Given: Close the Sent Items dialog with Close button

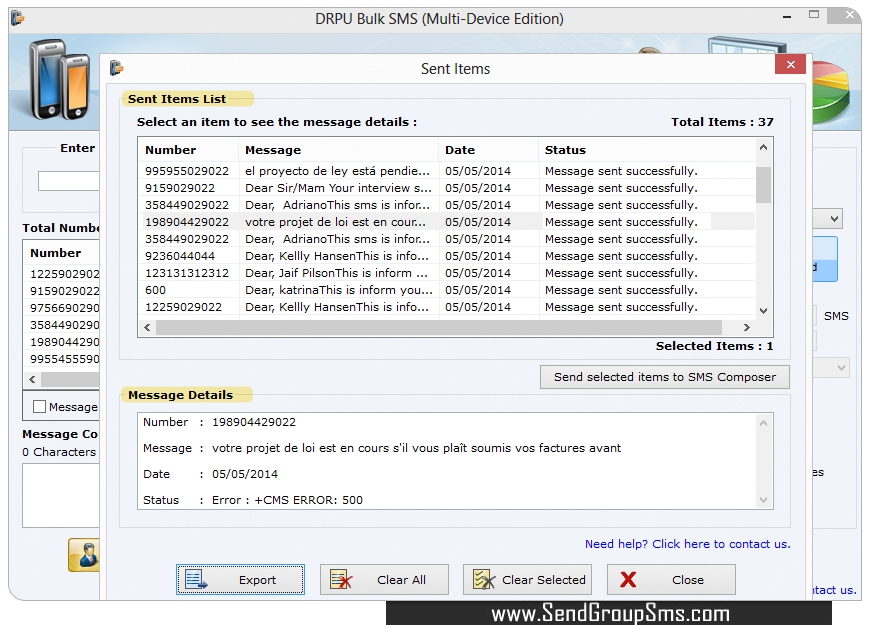Looking at the screenshot, I should pyautogui.click(x=671, y=580).
